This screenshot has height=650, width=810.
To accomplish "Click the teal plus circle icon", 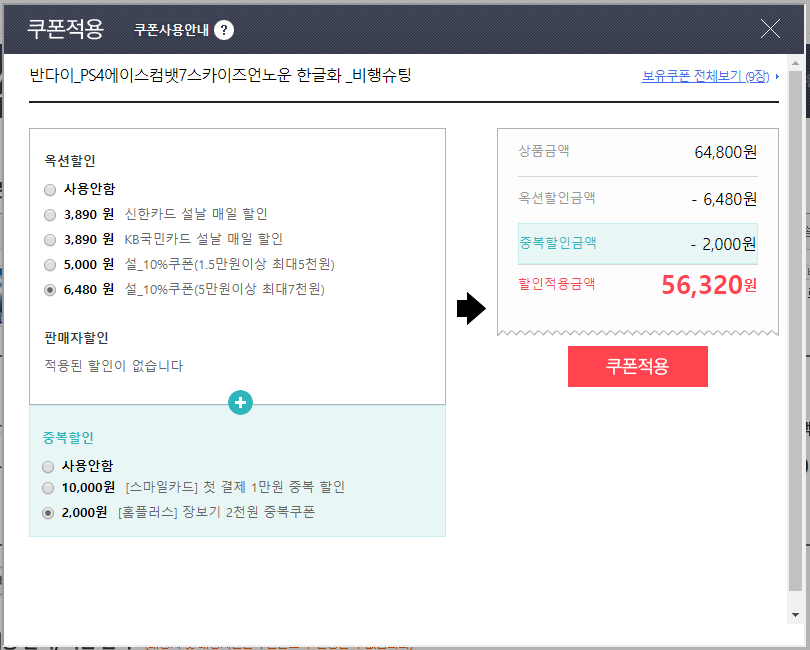I will (240, 403).
